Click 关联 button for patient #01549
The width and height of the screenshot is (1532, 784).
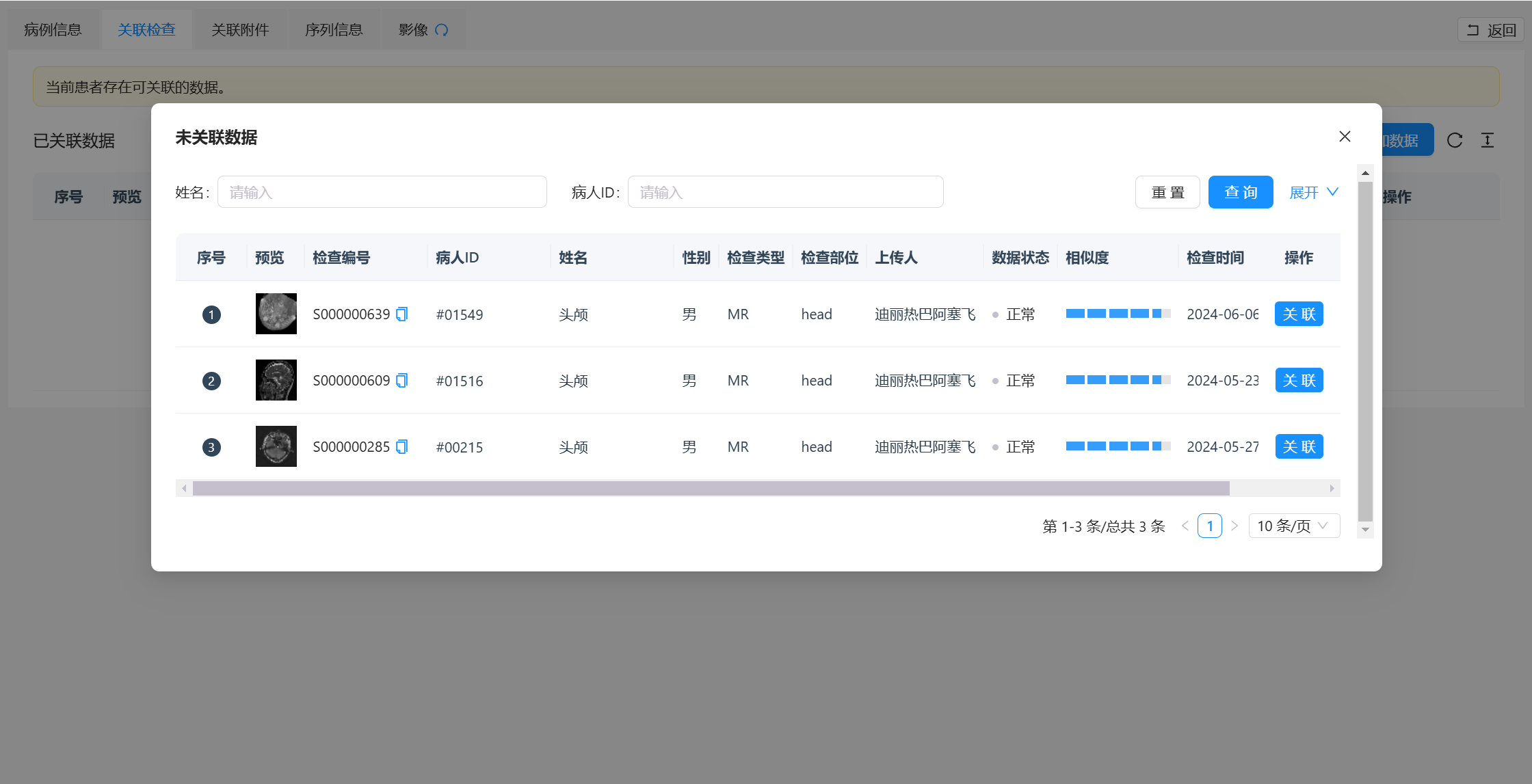pyautogui.click(x=1299, y=314)
